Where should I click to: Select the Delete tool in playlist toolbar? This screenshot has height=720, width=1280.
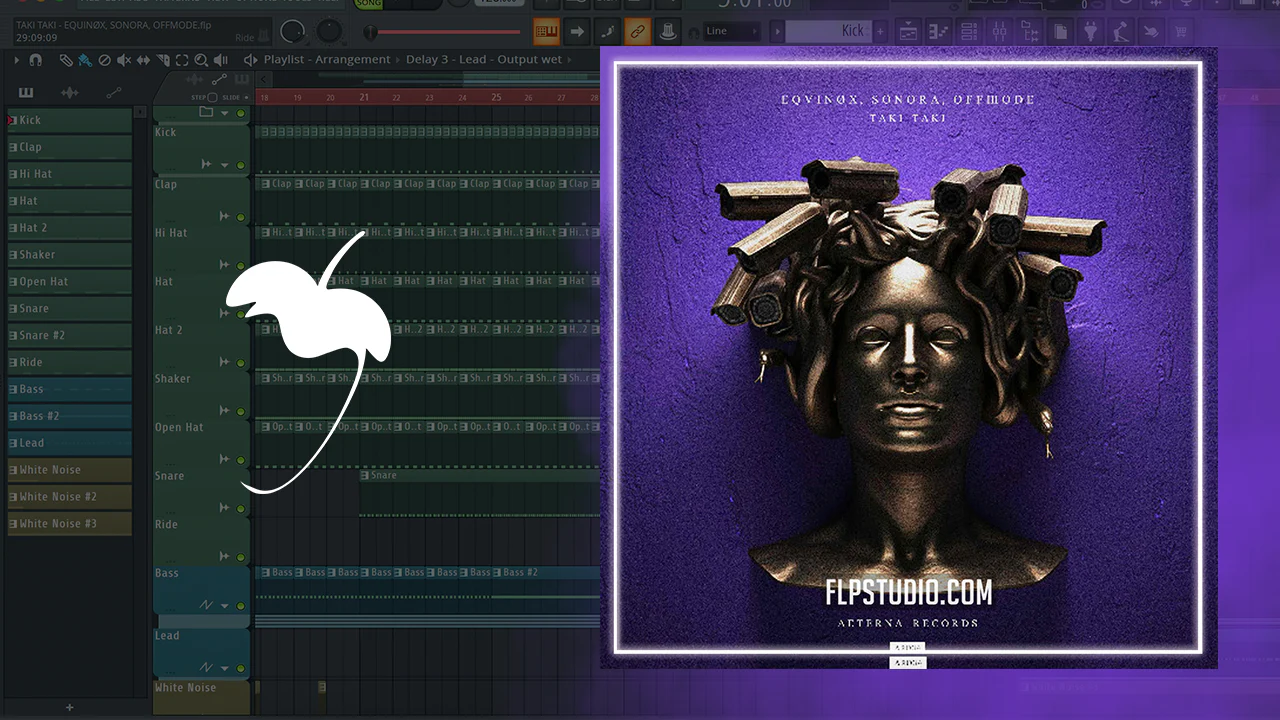[x=104, y=60]
